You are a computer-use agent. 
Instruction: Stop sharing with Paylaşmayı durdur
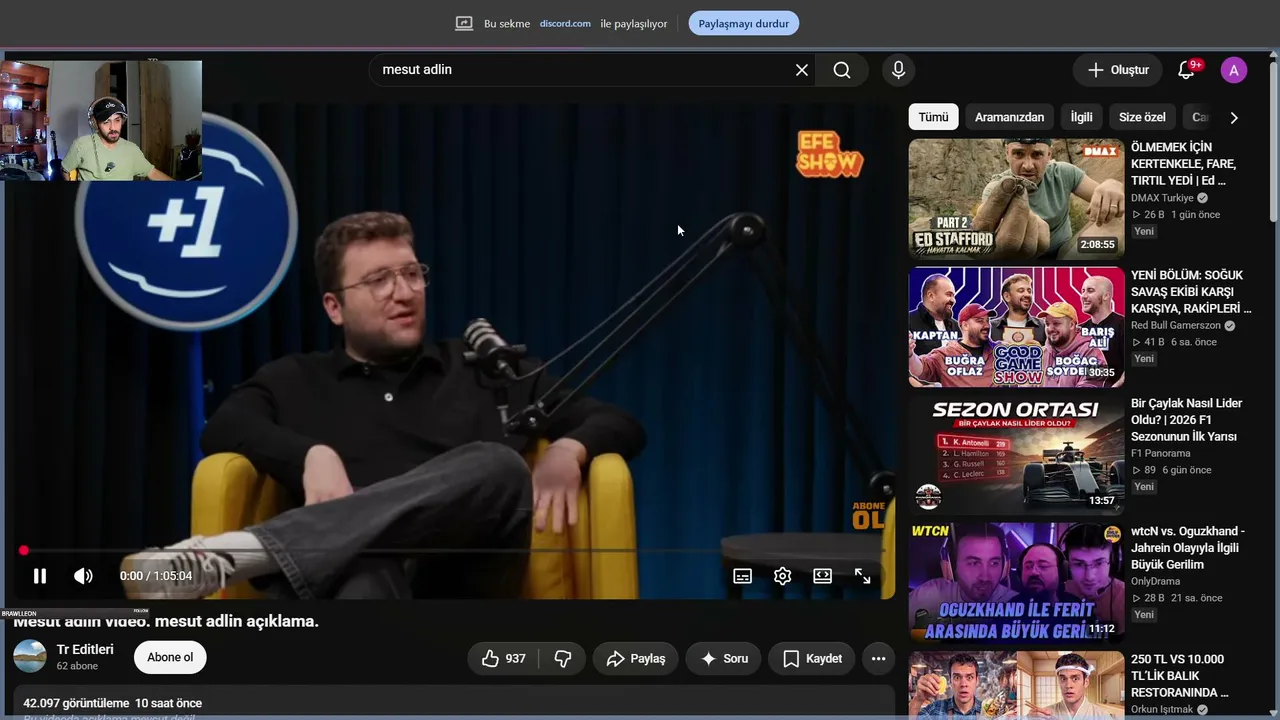coord(744,24)
